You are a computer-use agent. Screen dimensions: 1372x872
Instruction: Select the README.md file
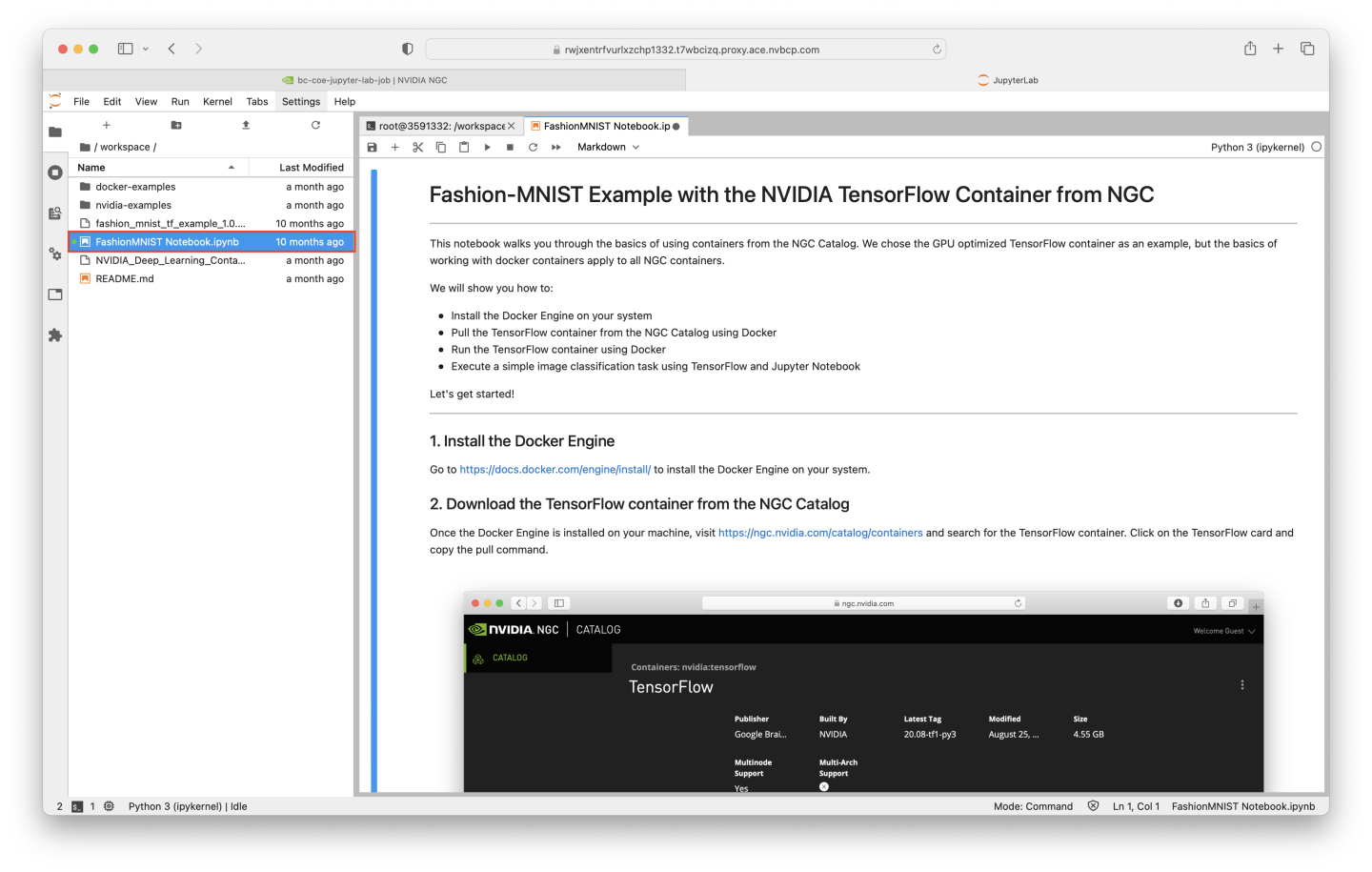click(x=126, y=278)
